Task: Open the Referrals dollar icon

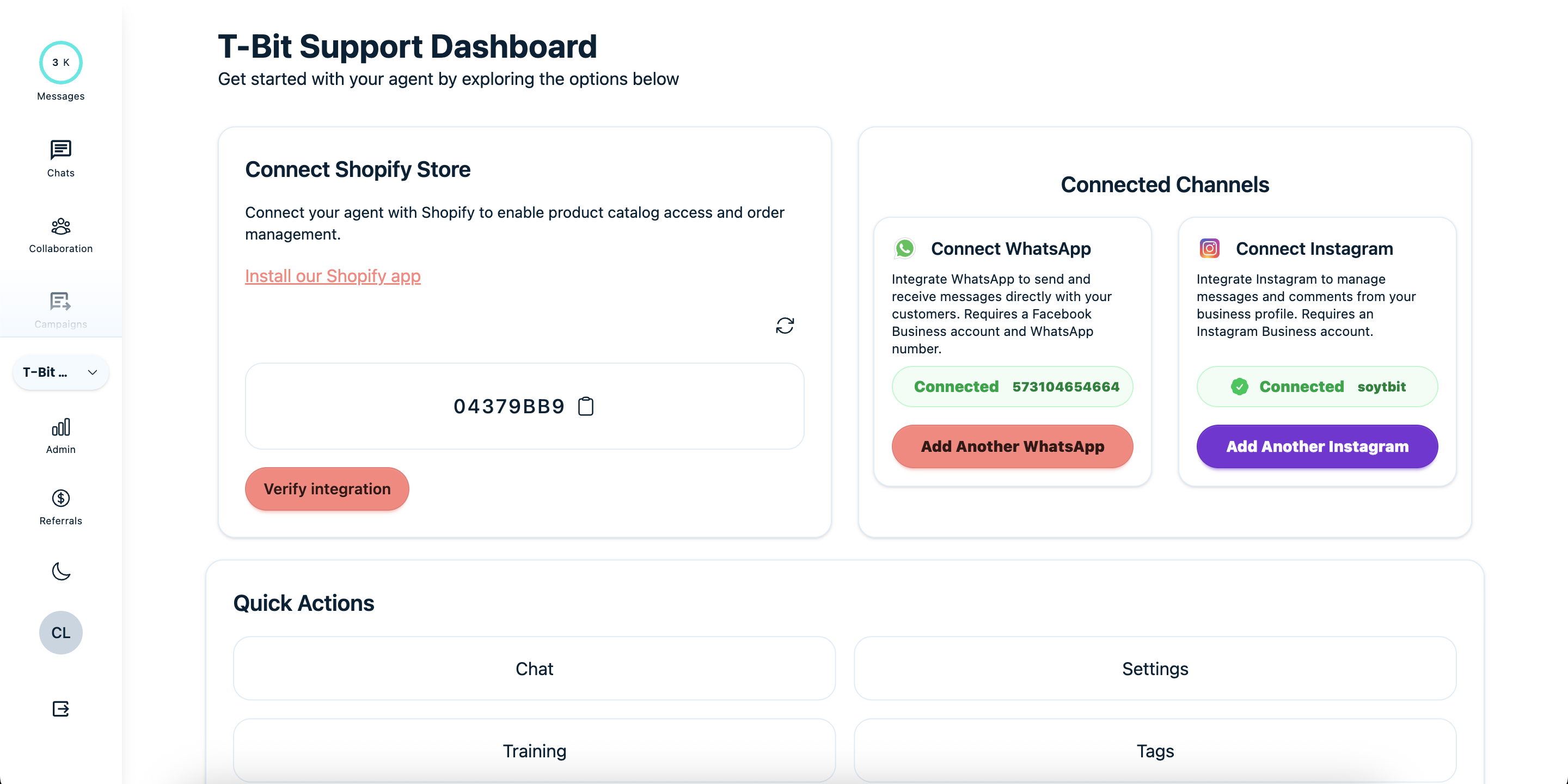Action: click(x=60, y=499)
